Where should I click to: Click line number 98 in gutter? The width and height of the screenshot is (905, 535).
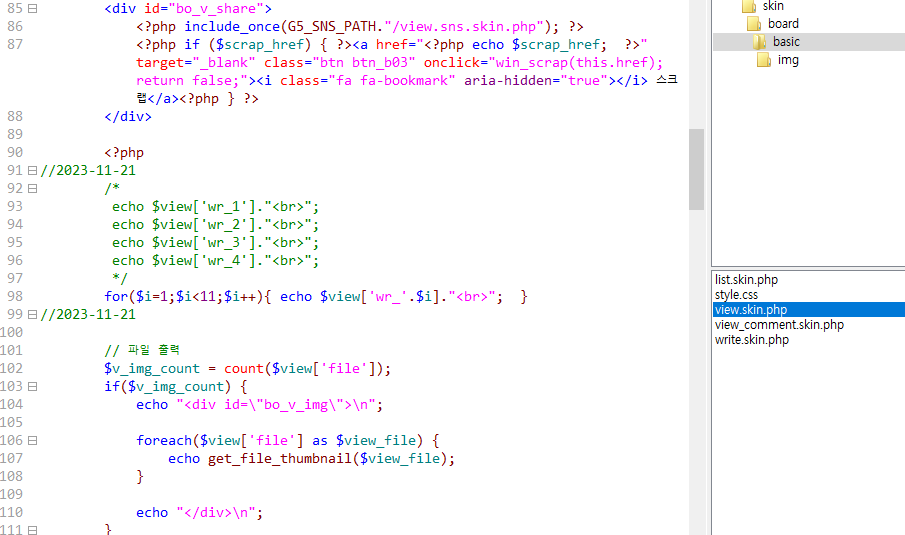point(15,297)
